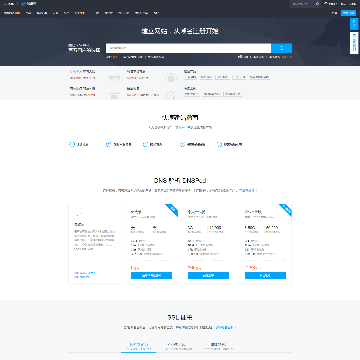Click blue button on middle DNSPod plan card
The width and height of the screenshot is (360, 360).
click(208, 275)
